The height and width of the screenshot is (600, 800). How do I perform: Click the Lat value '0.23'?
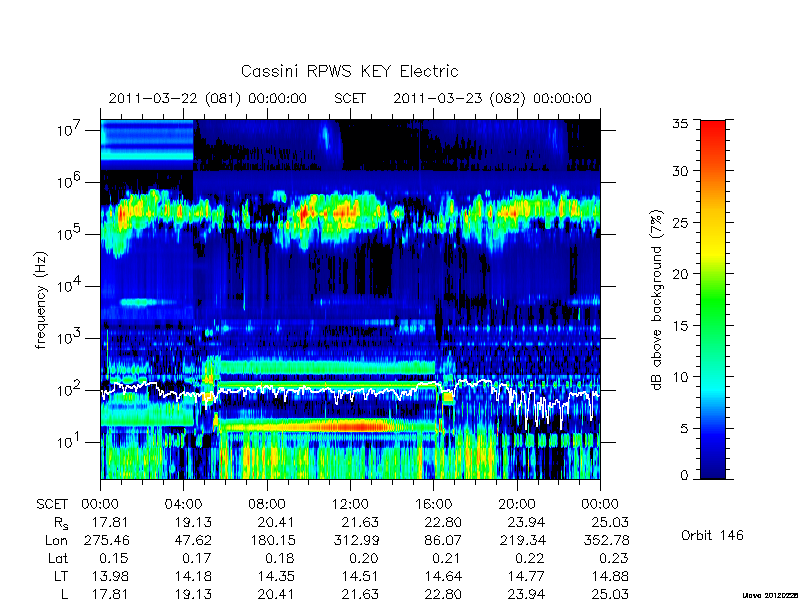[614, 558]
